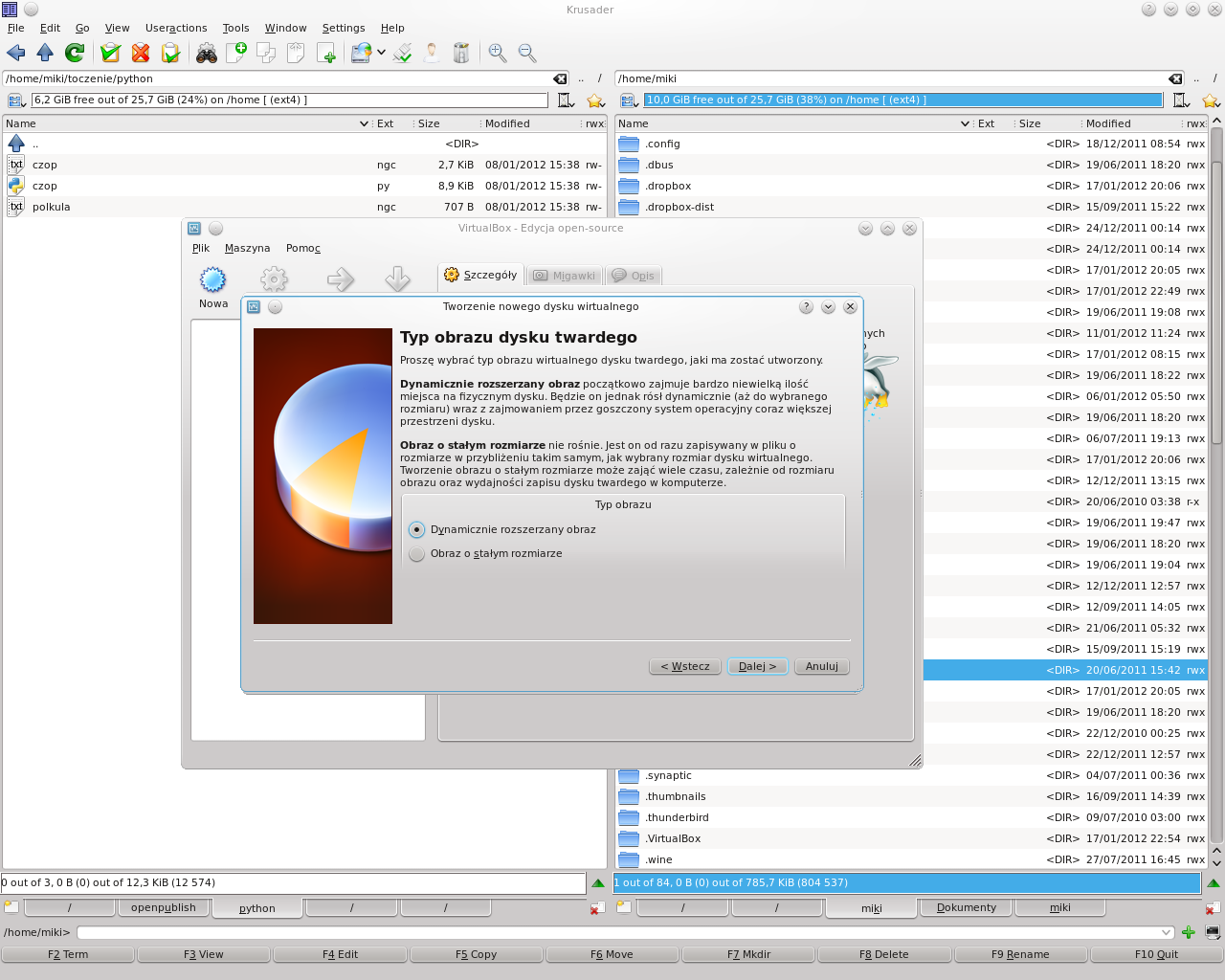Click the plug with green check icon
This screenshot has height=980, width=1225.
pos(402,53)
